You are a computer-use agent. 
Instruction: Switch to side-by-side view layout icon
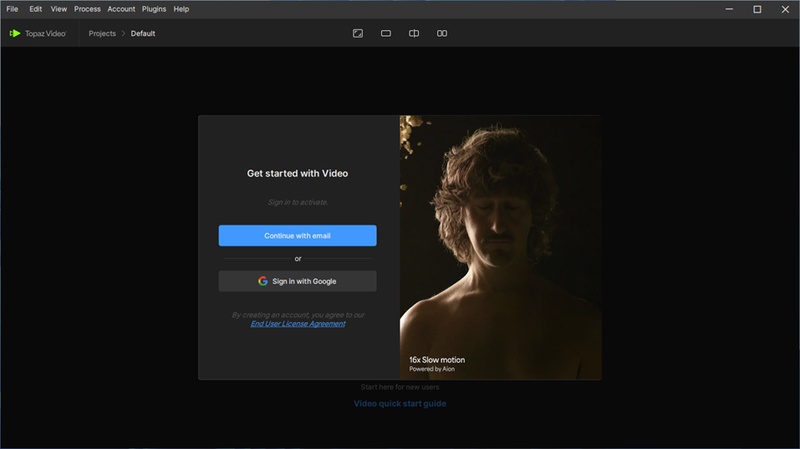pyautogui.click(x=442, y=33)
